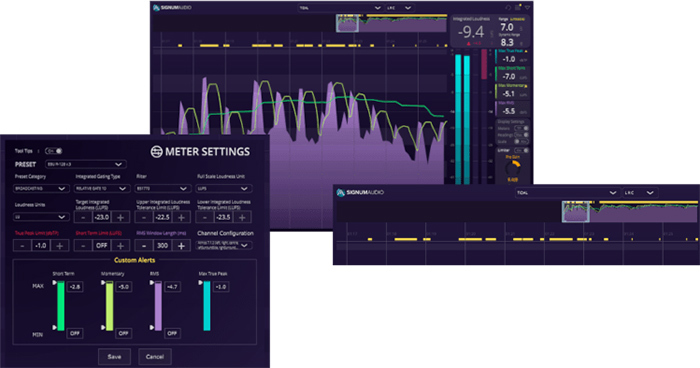
Task: Increase Lower Integrated Loudness Tolerance Limit
Action: pyautogui.click(x=242, y=217)
